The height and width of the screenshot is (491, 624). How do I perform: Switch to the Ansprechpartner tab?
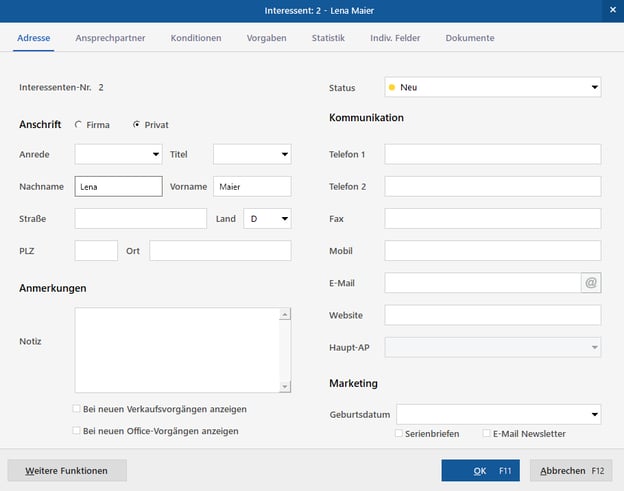(x=110, y=38)
